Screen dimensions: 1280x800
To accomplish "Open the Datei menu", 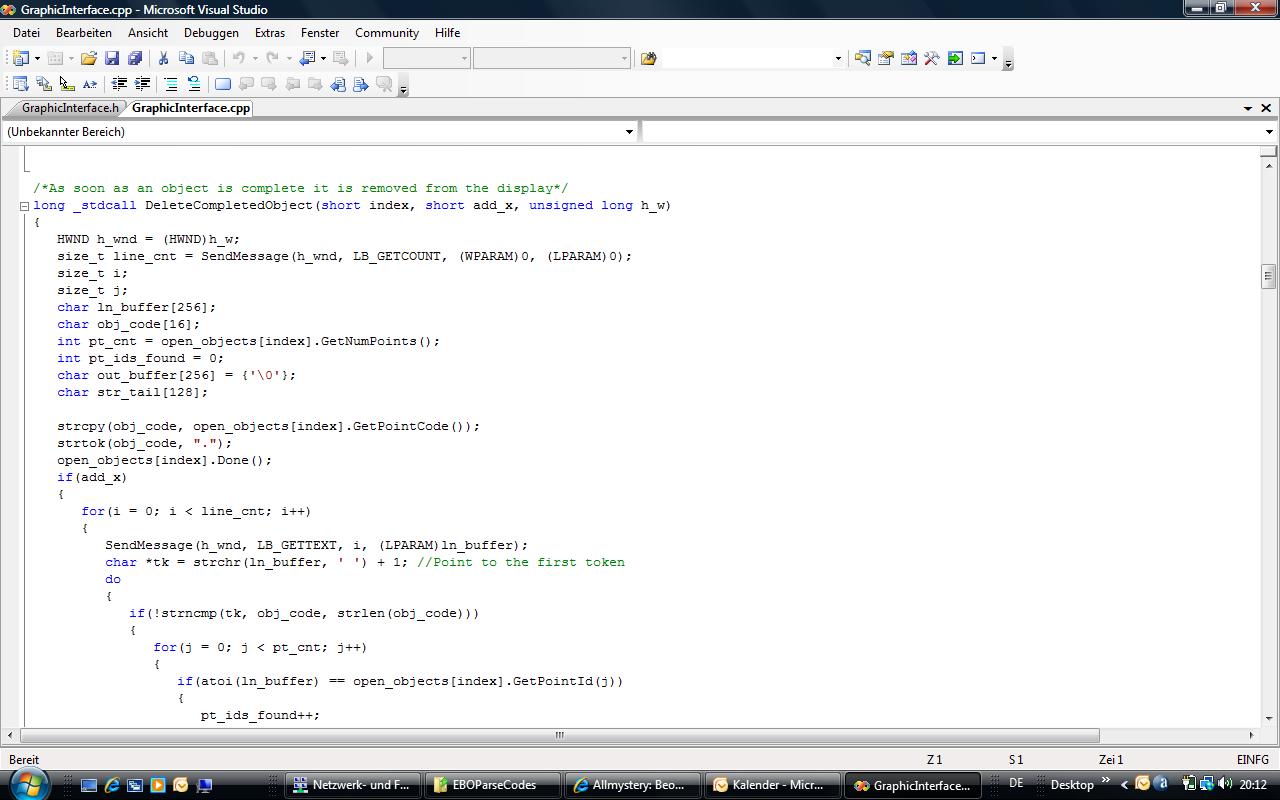I will tap(26, 32).
